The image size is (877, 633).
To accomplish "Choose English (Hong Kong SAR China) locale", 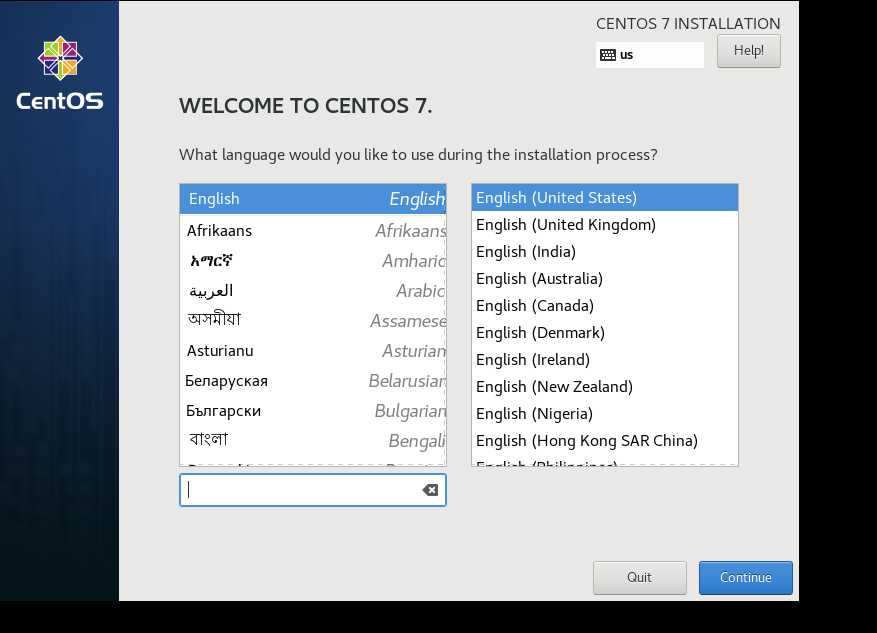I will (605, 441).
